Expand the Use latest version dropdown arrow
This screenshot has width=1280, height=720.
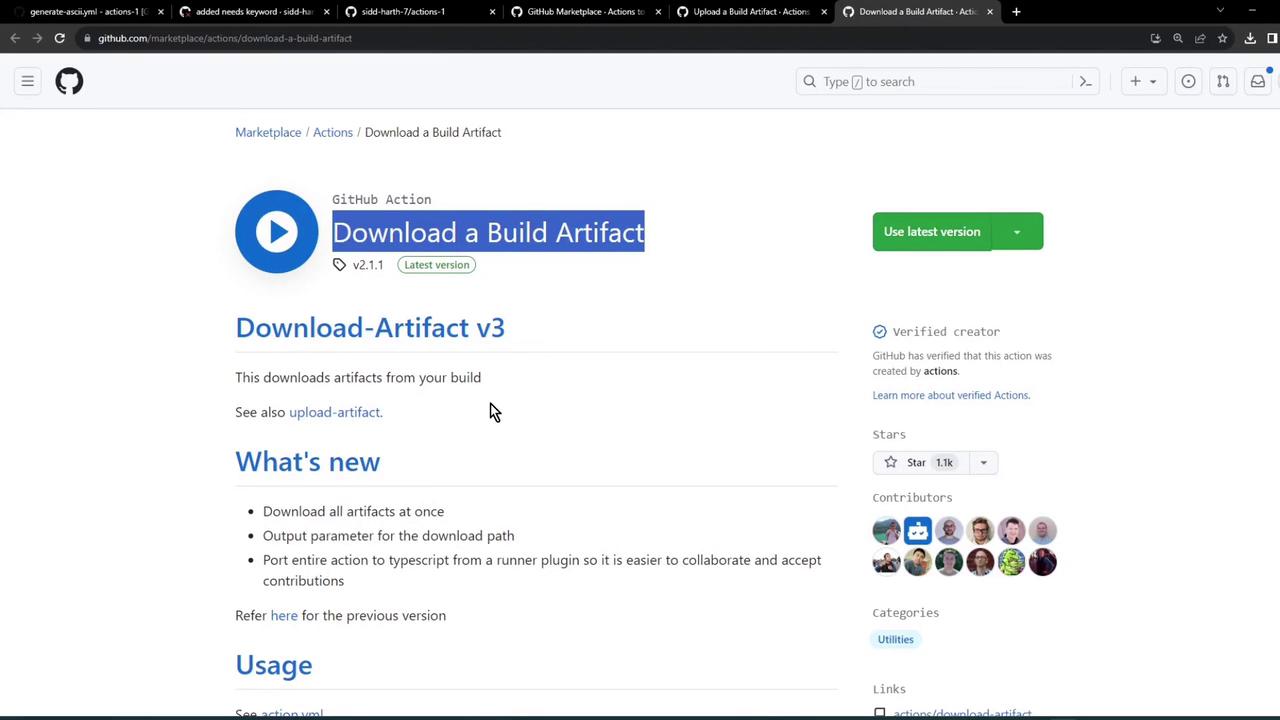pos(1017,232)
